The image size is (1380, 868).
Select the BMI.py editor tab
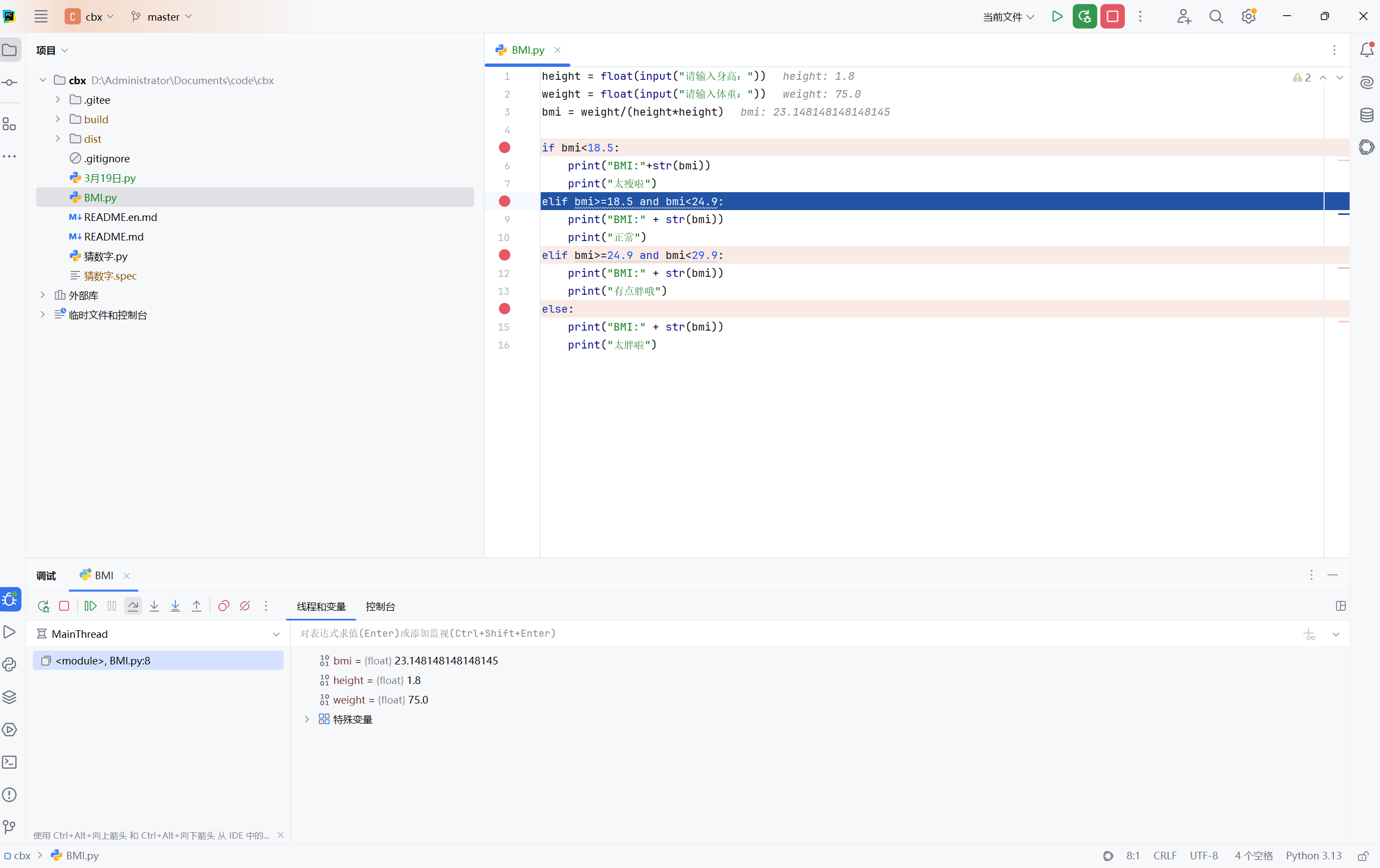coord(527,50)
